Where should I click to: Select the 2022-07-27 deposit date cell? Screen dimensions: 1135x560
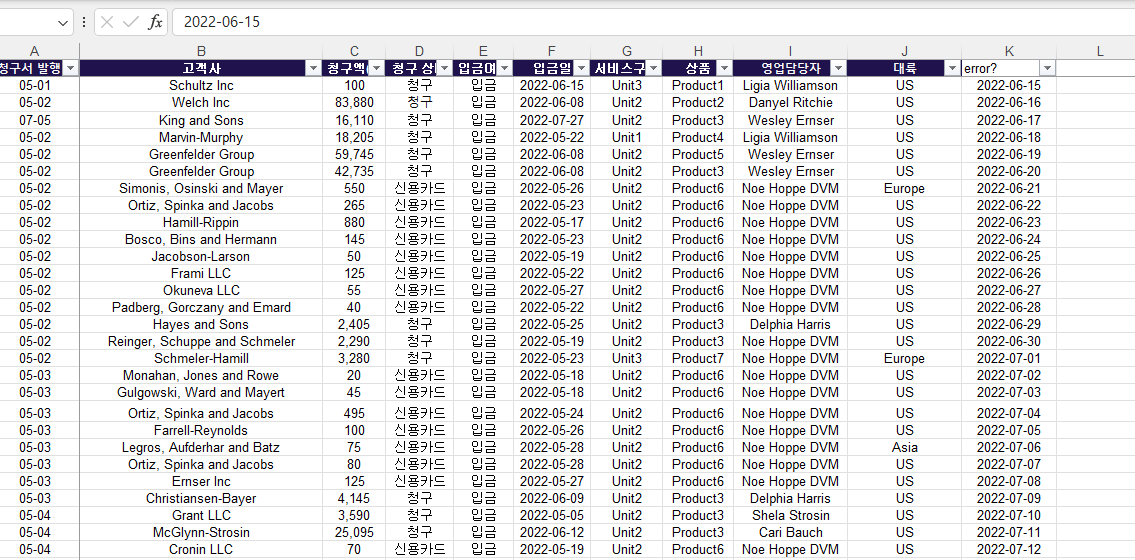coord(552,120)
